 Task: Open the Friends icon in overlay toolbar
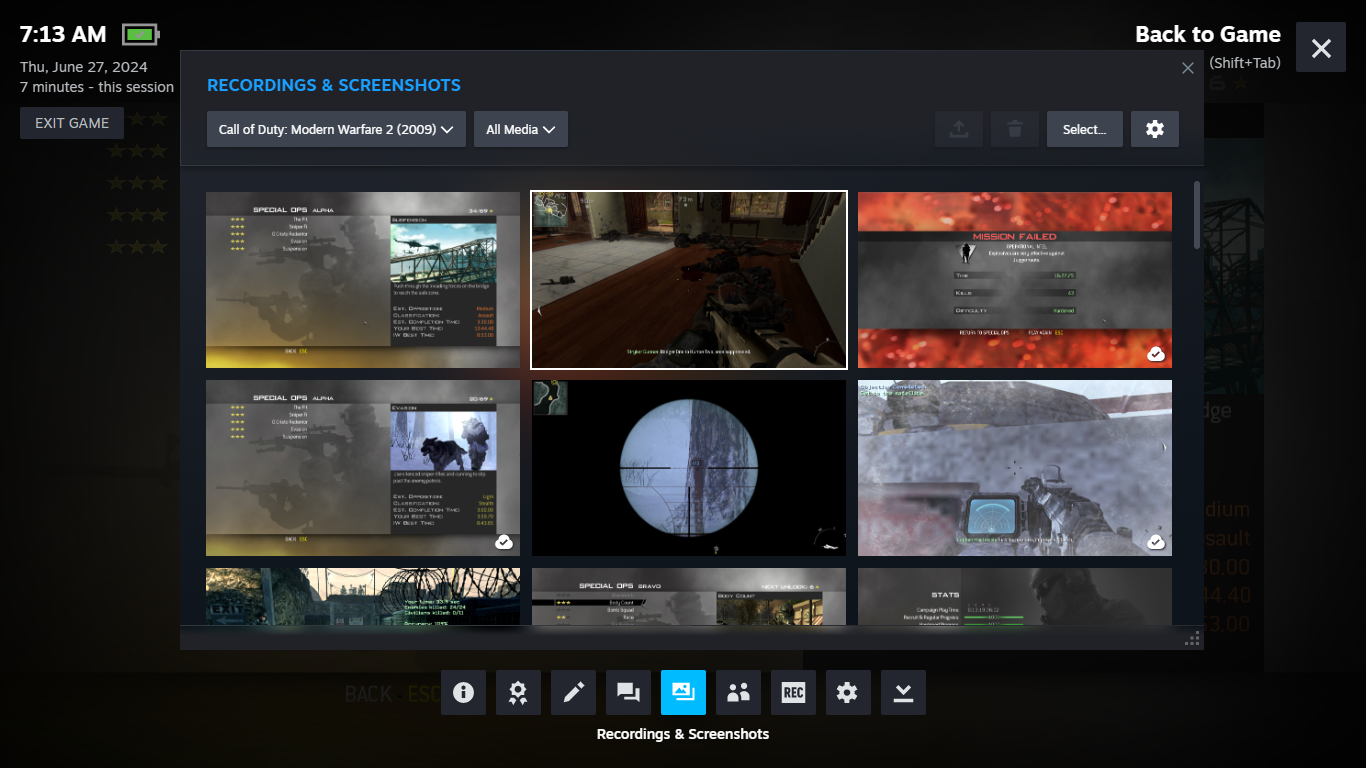pyautogui.click(x=738, y=692)
